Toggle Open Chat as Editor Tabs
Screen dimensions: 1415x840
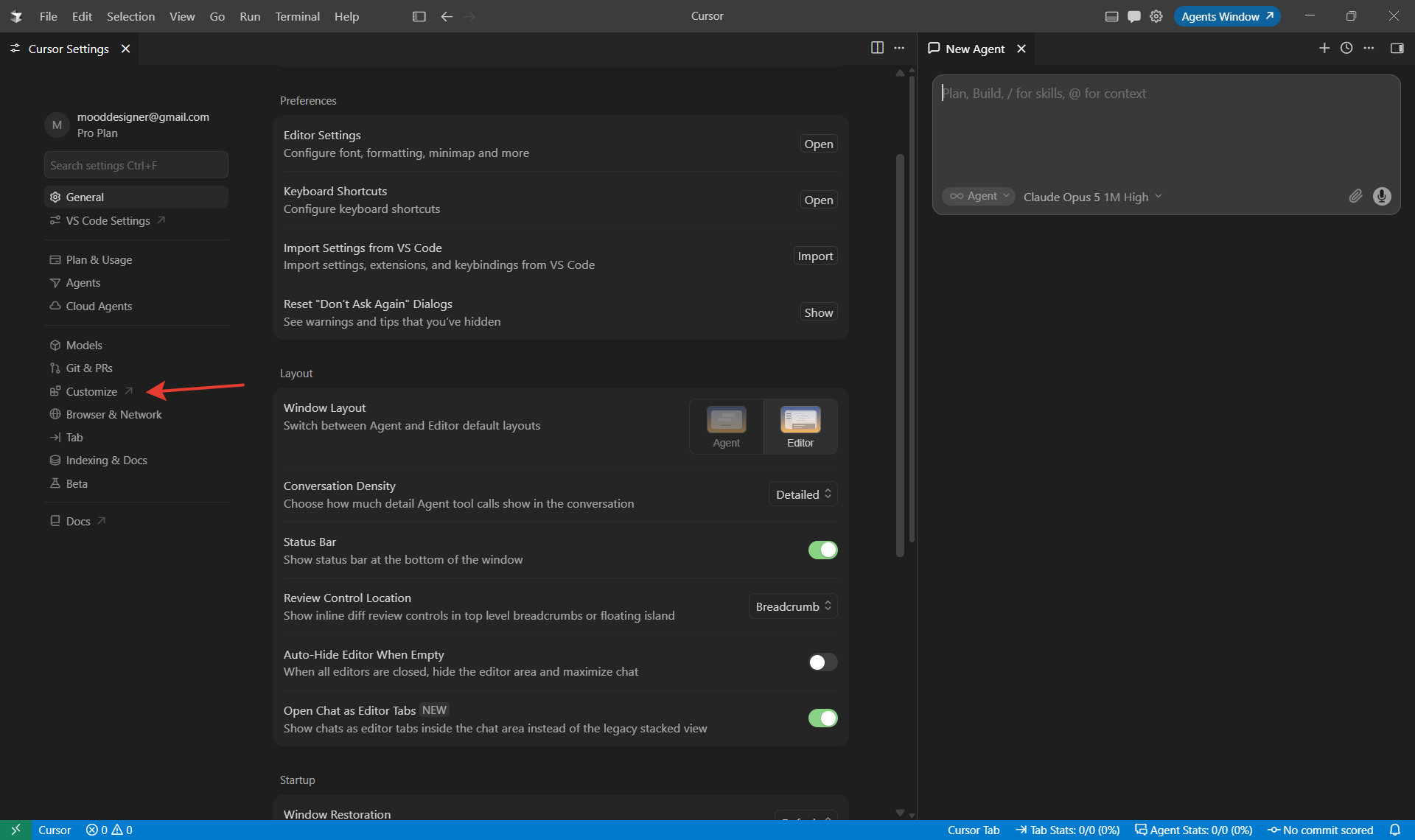(x=822, y=718)
